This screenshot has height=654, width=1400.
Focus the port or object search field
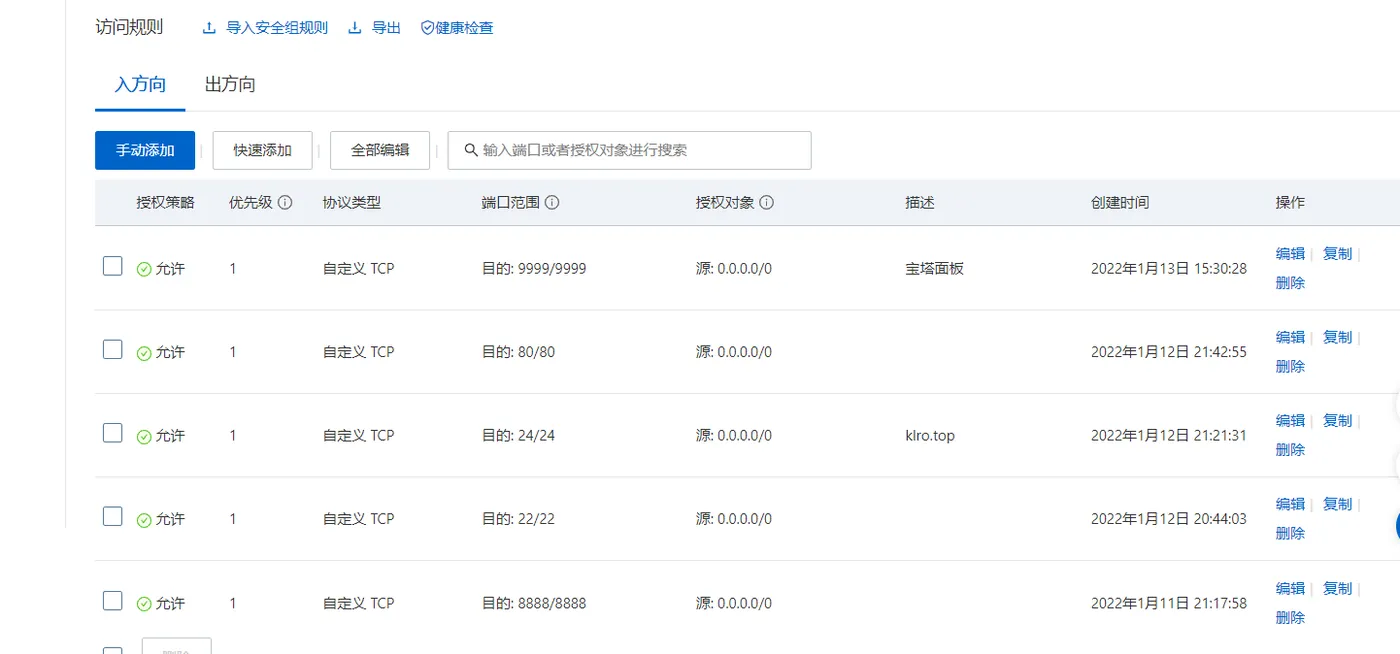pos(640,150)
